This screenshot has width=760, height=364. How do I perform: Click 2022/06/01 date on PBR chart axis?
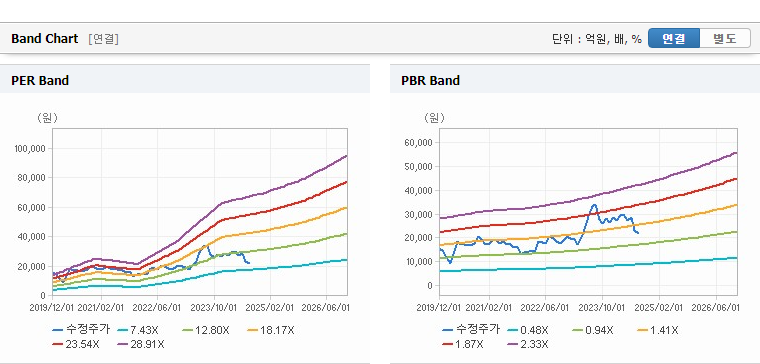pos(546,308)
